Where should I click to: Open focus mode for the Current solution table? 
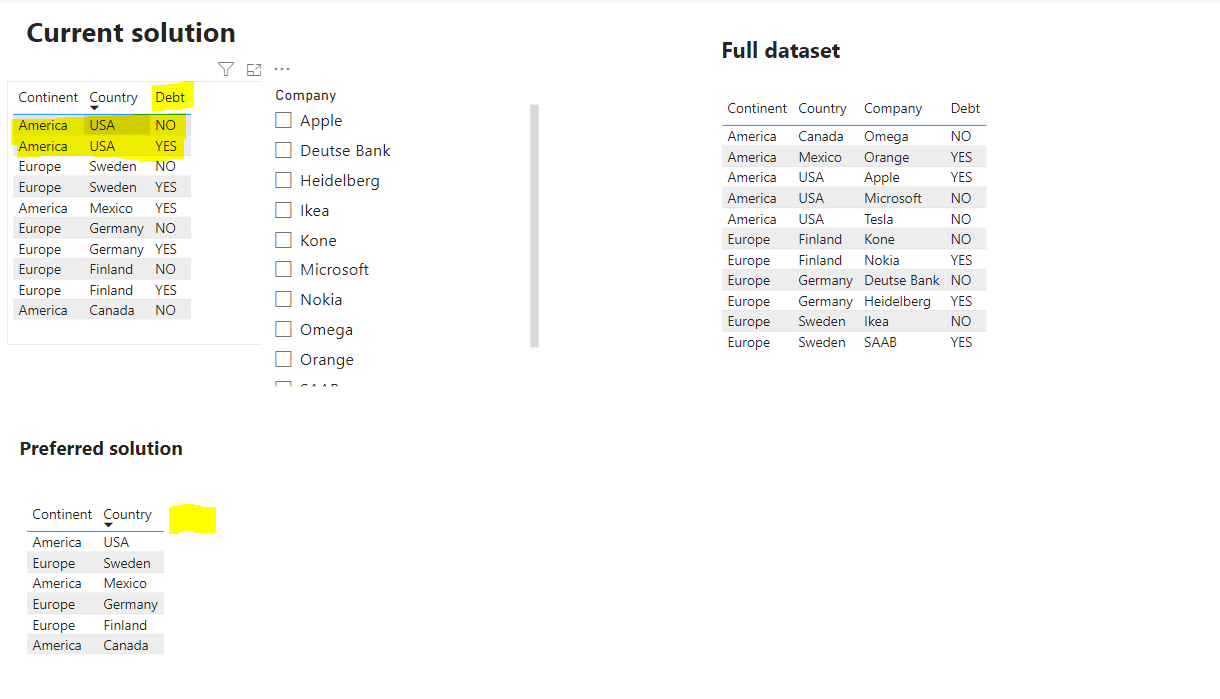click(254, 69)
